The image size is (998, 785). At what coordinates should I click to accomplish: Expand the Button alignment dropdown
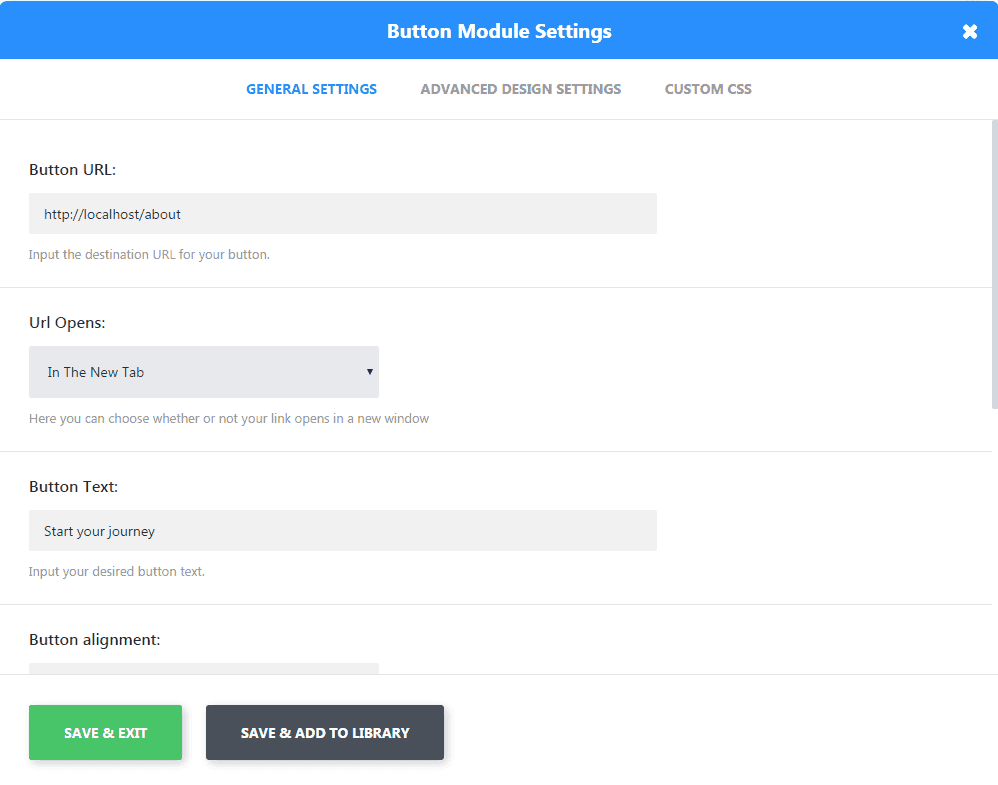(x=203, y=668)
